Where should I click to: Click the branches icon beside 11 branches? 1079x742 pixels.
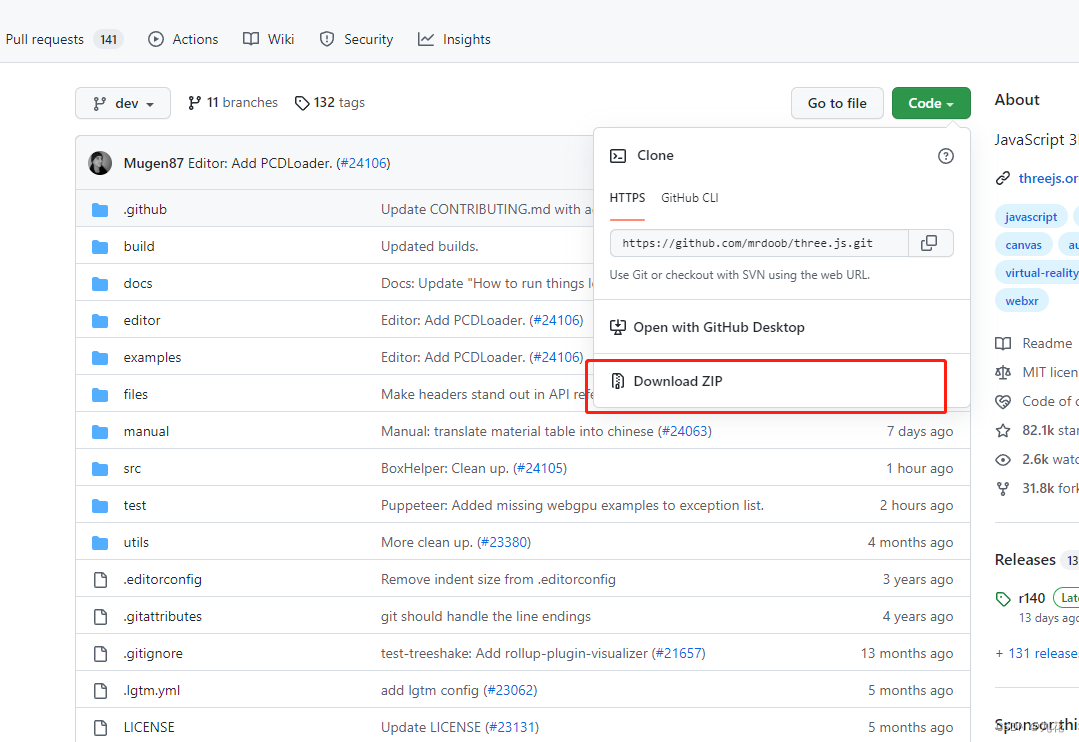pos(195,103)
